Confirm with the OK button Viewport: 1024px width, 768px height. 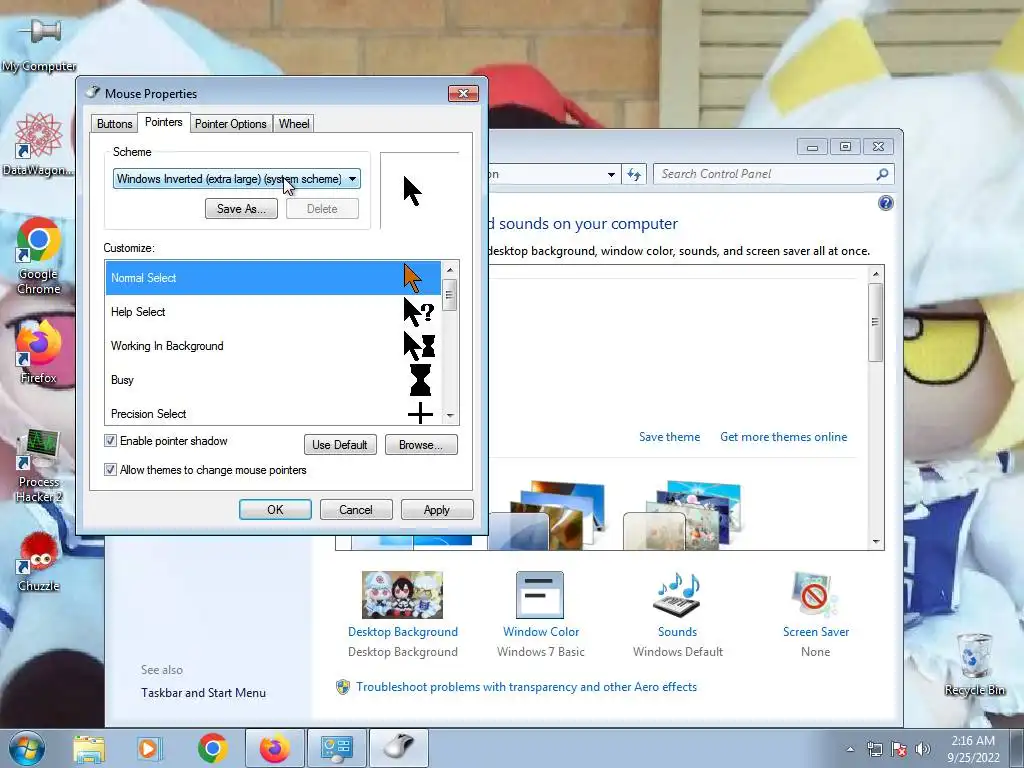point(275,509)
